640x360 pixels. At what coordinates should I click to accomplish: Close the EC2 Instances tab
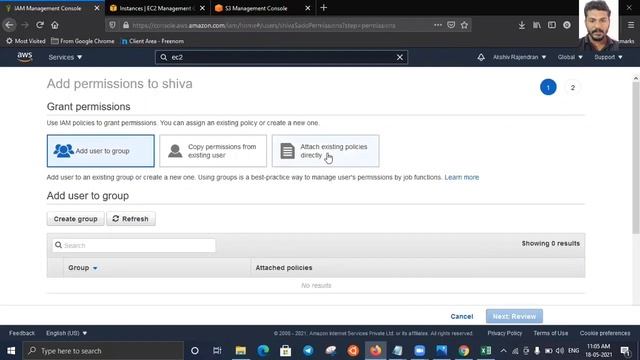coord(202,8)
